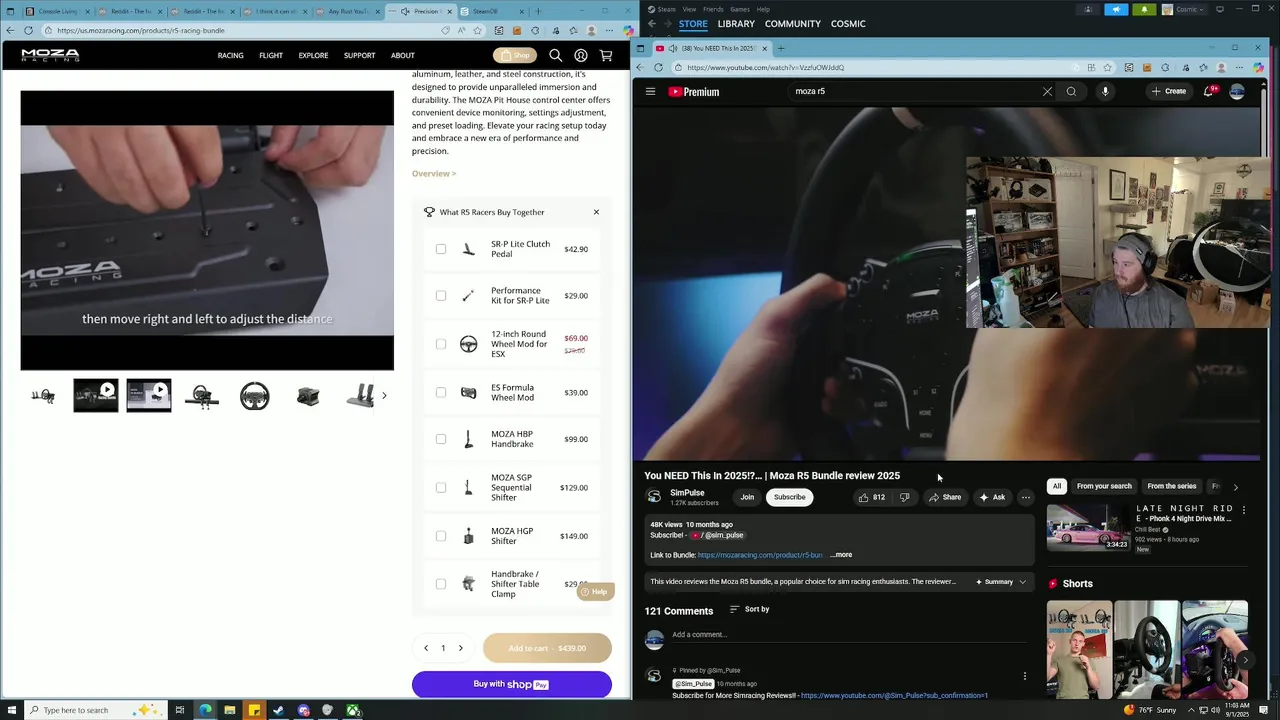The height and width of the screenshot is (720, 1280).
Task: Activate YouTube voice search microphone
Action: (x=1105, y=91)
